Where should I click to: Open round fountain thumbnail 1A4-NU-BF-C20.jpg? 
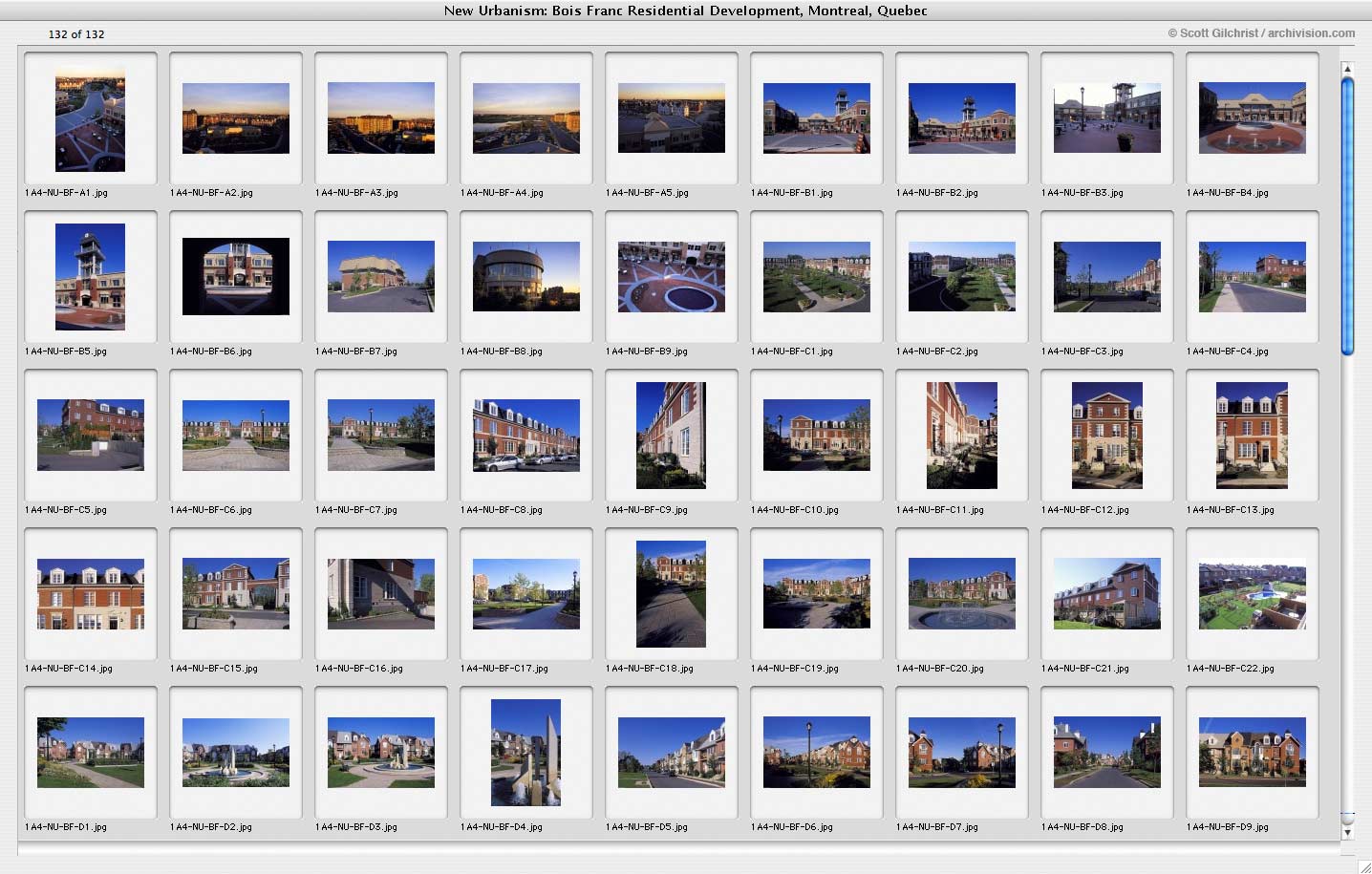(962, 594)
